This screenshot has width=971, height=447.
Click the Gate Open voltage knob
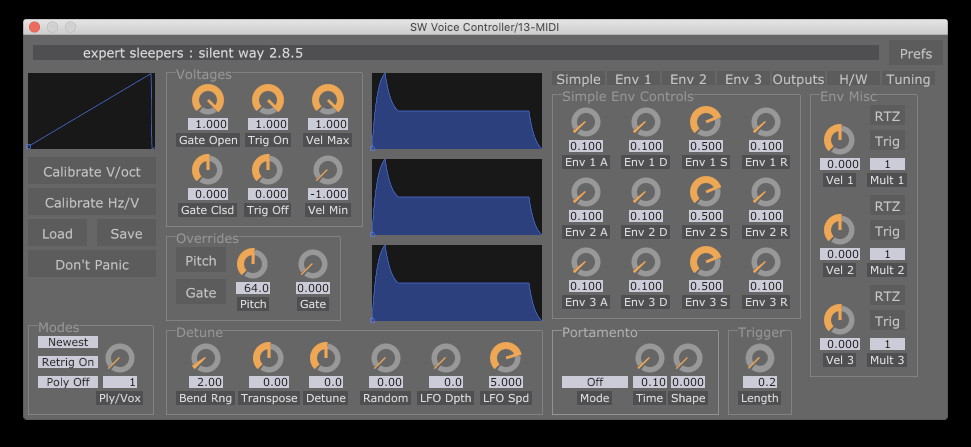pyautogui.click(x=207, y=99)
